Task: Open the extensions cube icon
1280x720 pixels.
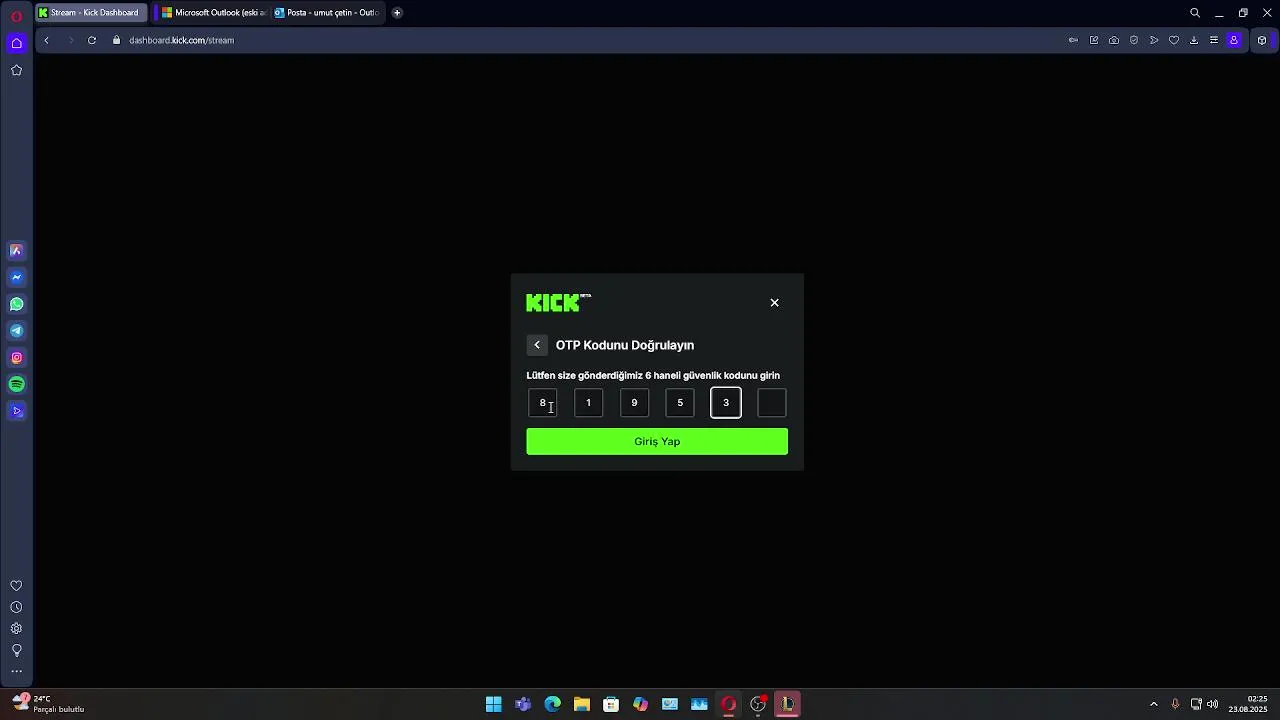Action: pyautogui.click(x=1262, y=40)
